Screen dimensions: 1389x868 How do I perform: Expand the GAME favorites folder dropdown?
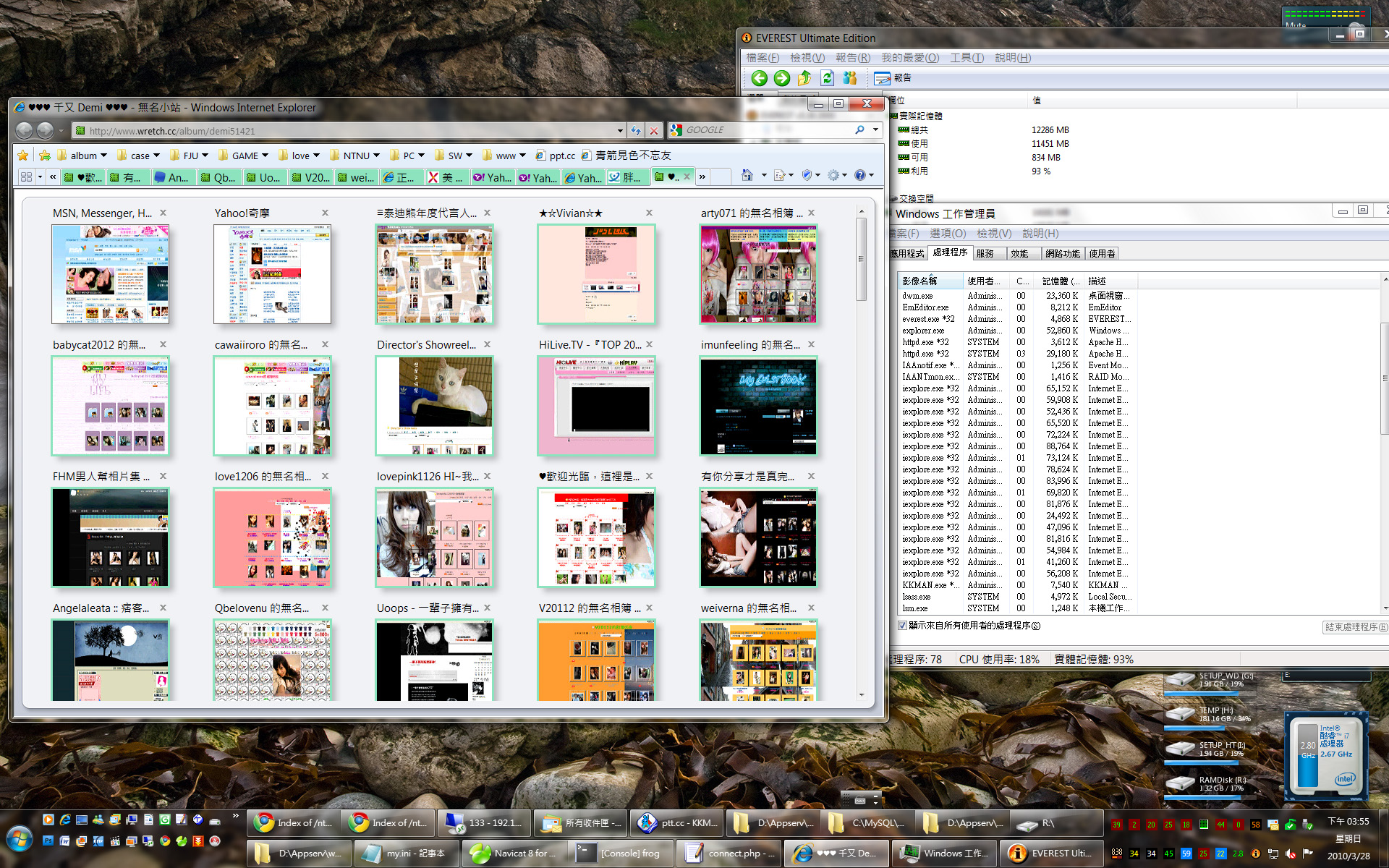tap(265, 156)
